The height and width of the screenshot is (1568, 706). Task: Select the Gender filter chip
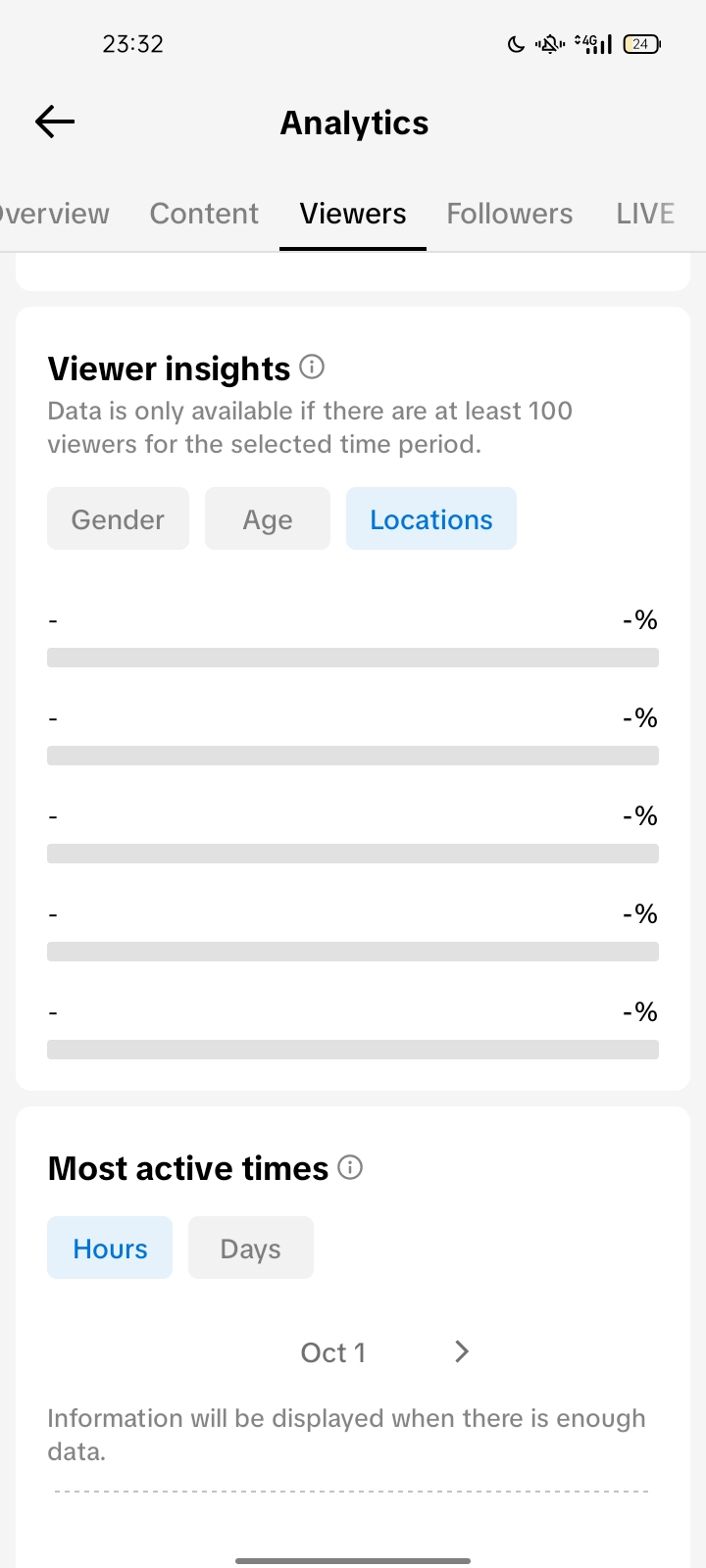pyautogui.click(x=118, y=519)
